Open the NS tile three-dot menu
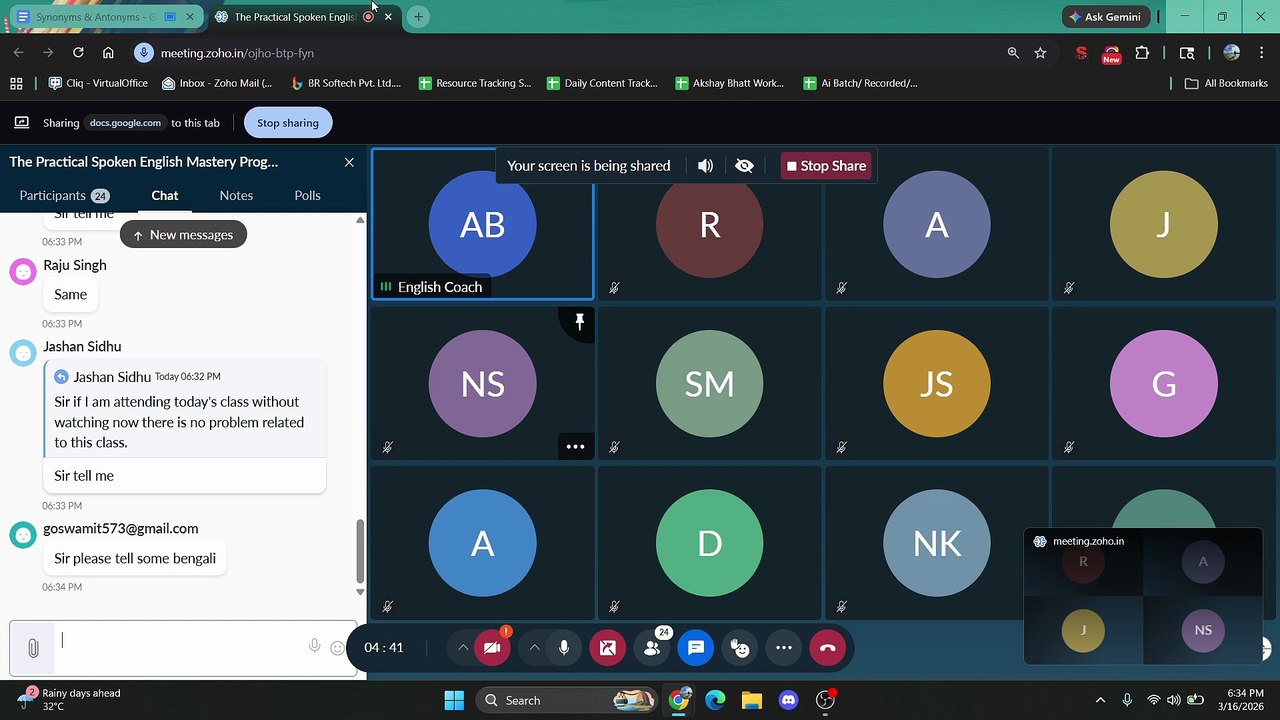 (x=575, y=447)
